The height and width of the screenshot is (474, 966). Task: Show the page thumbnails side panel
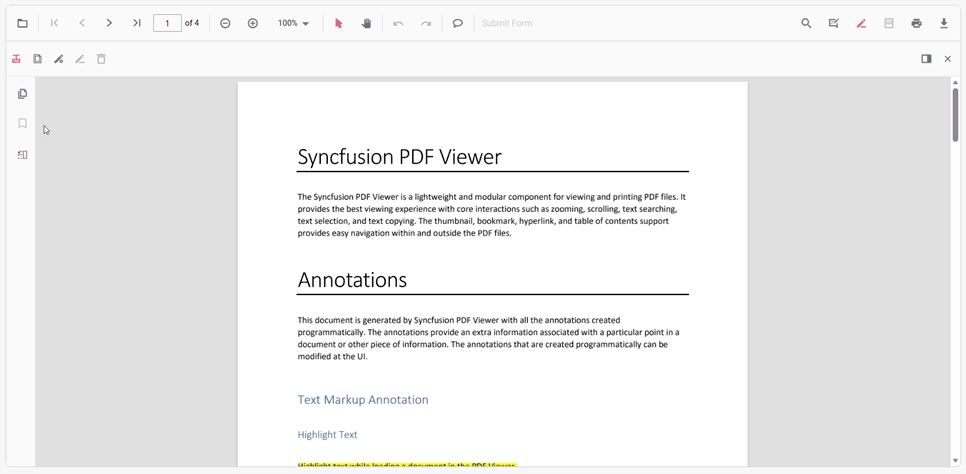click(22, 94)
